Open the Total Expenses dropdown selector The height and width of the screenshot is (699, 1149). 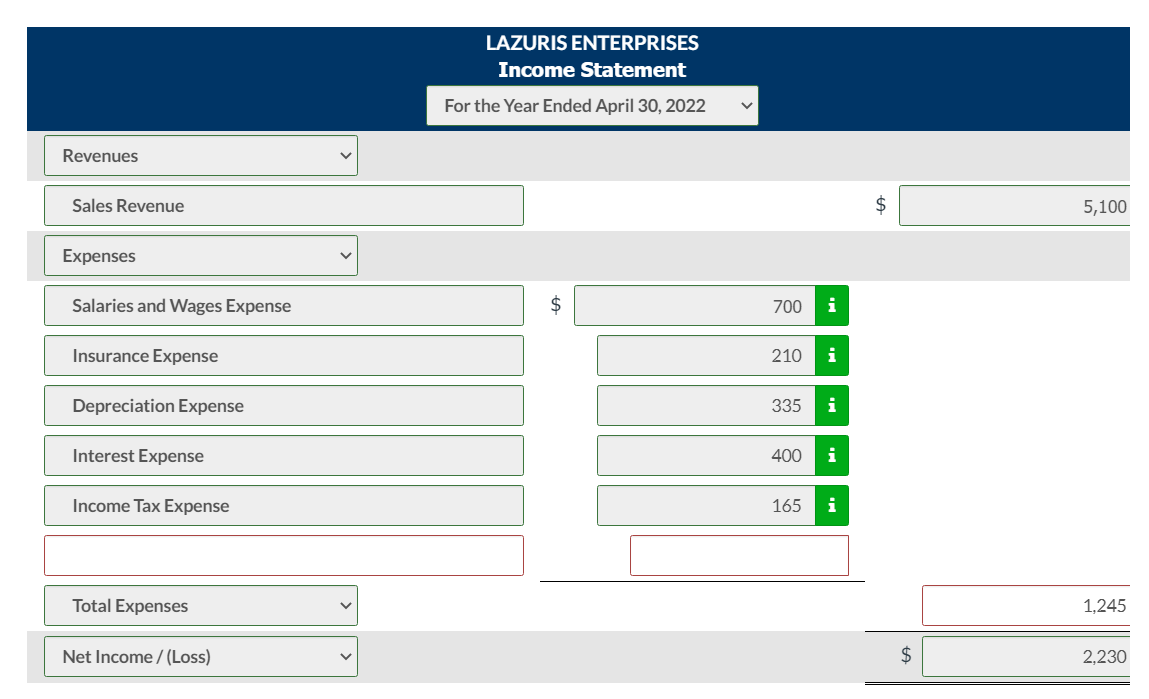click(x=345, y=605)
